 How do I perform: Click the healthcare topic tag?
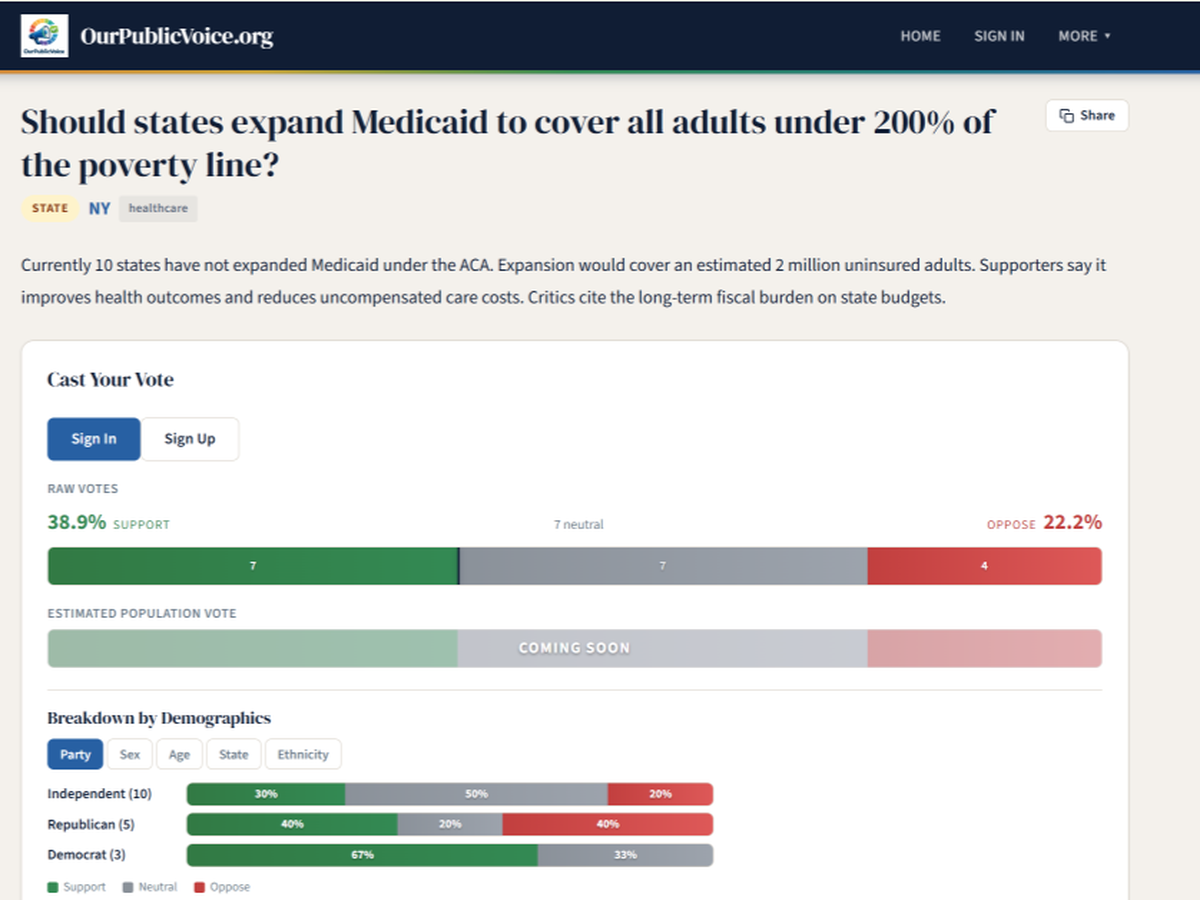158,208
